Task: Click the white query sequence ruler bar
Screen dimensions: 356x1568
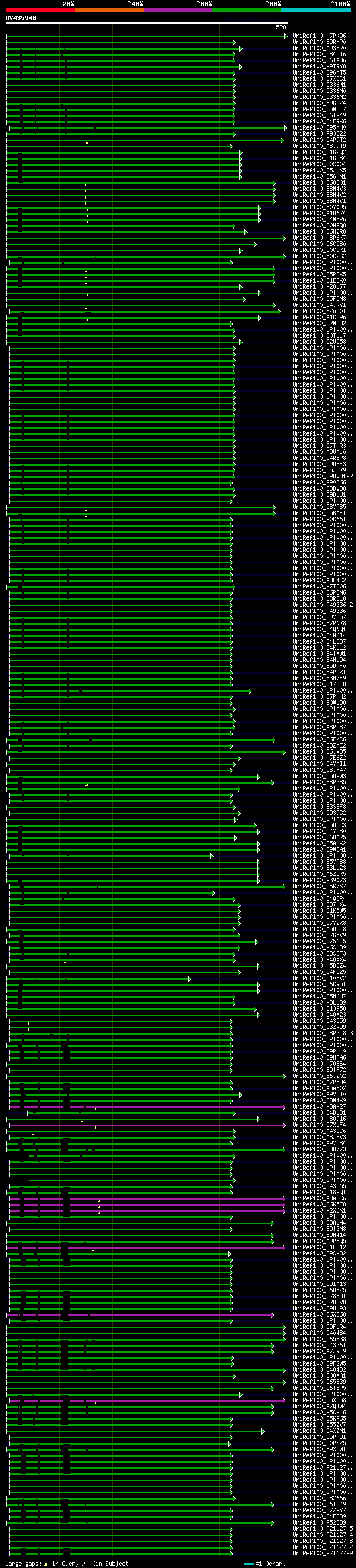Action: pyautogui.click(x=147, y=23)
